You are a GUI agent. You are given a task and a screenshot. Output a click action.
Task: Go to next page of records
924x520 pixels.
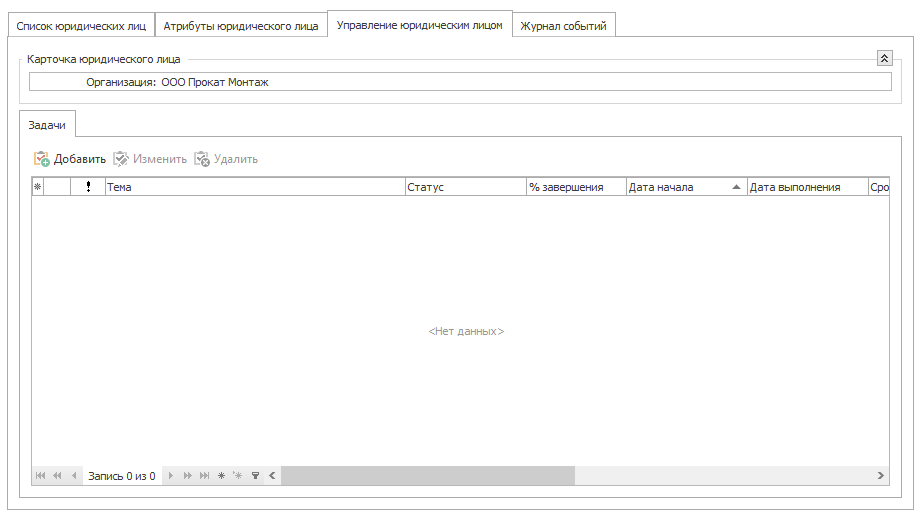[187, 475]
